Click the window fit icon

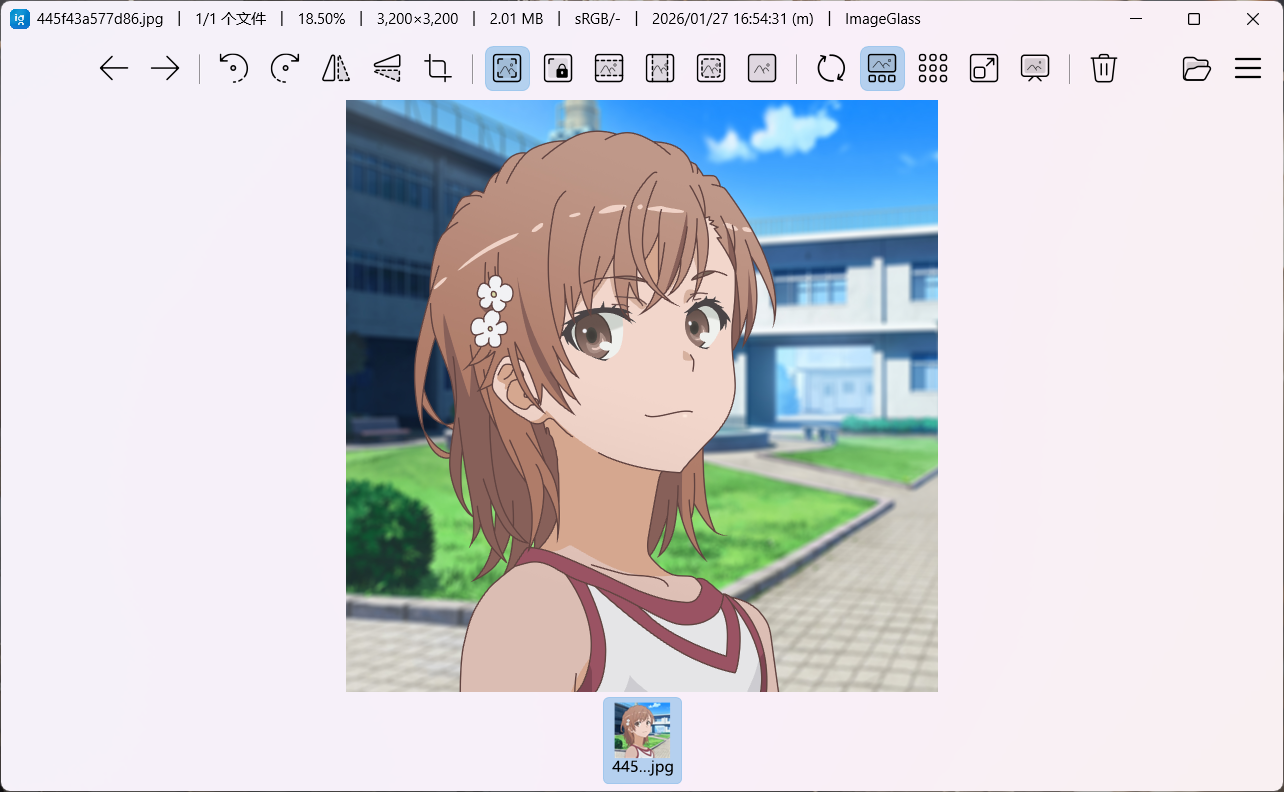pos(984,69)
